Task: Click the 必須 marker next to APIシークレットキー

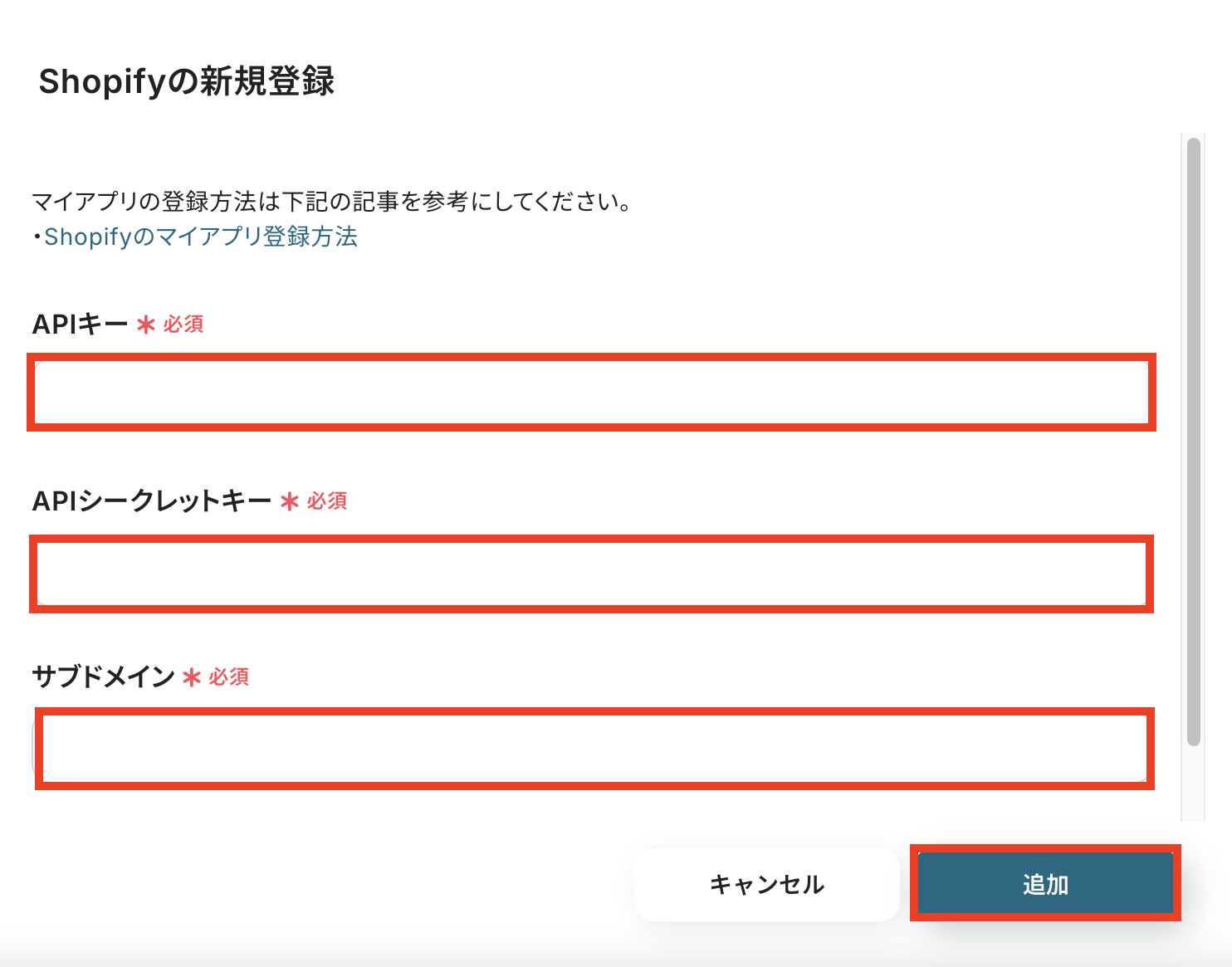Action: (327, 501)
